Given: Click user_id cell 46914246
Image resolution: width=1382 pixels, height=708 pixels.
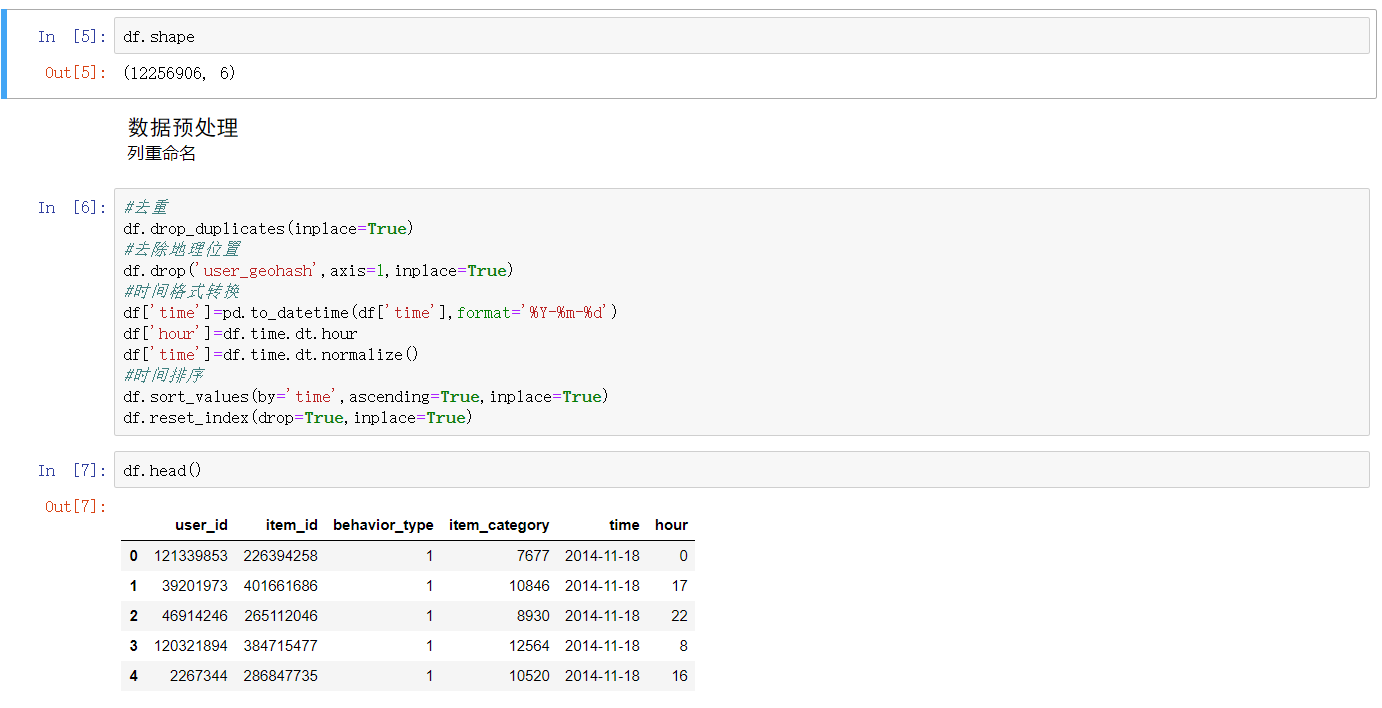Looking at the screenshot, I should (195, 616).
